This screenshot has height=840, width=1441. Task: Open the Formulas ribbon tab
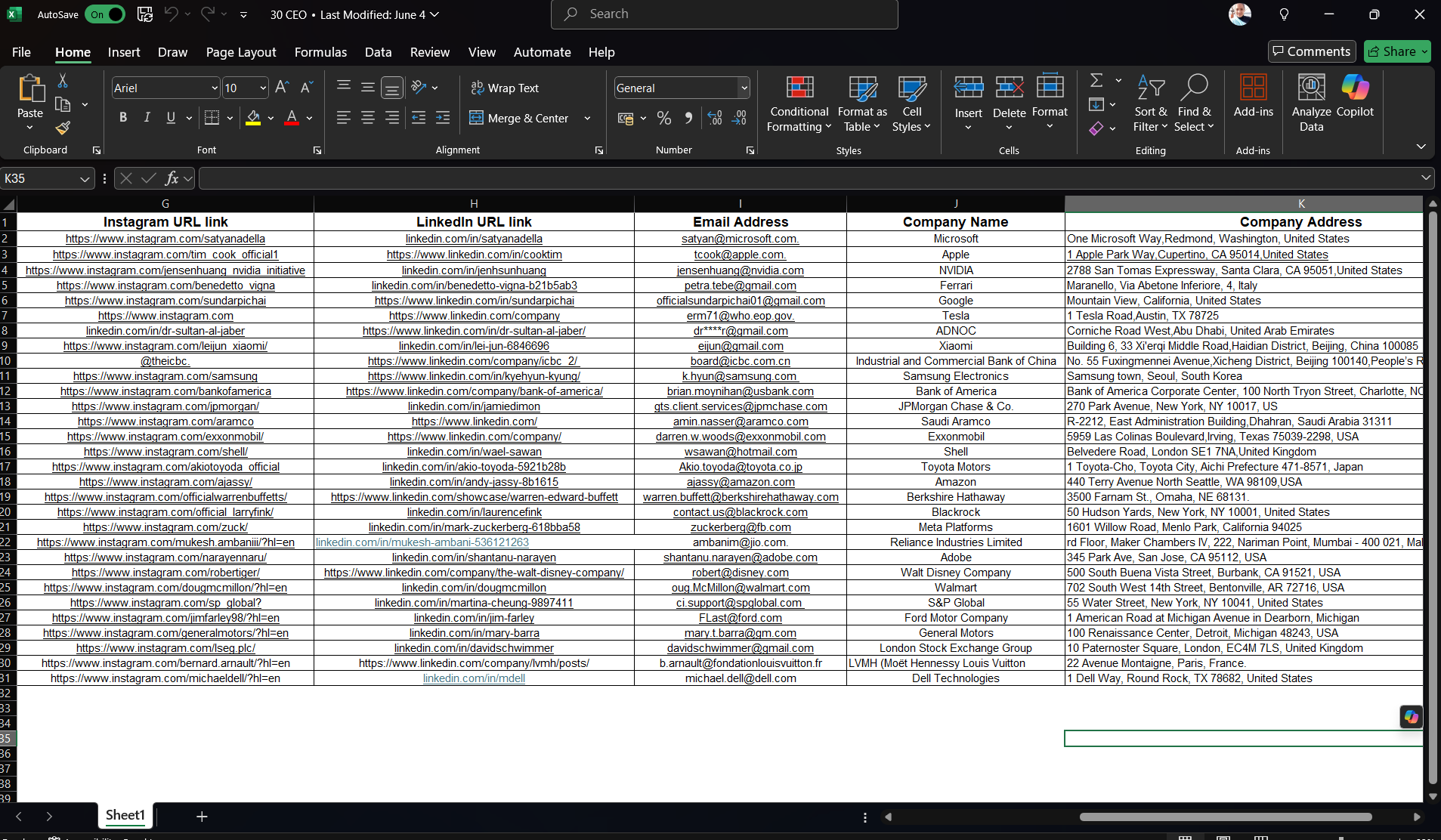[320, 52]
